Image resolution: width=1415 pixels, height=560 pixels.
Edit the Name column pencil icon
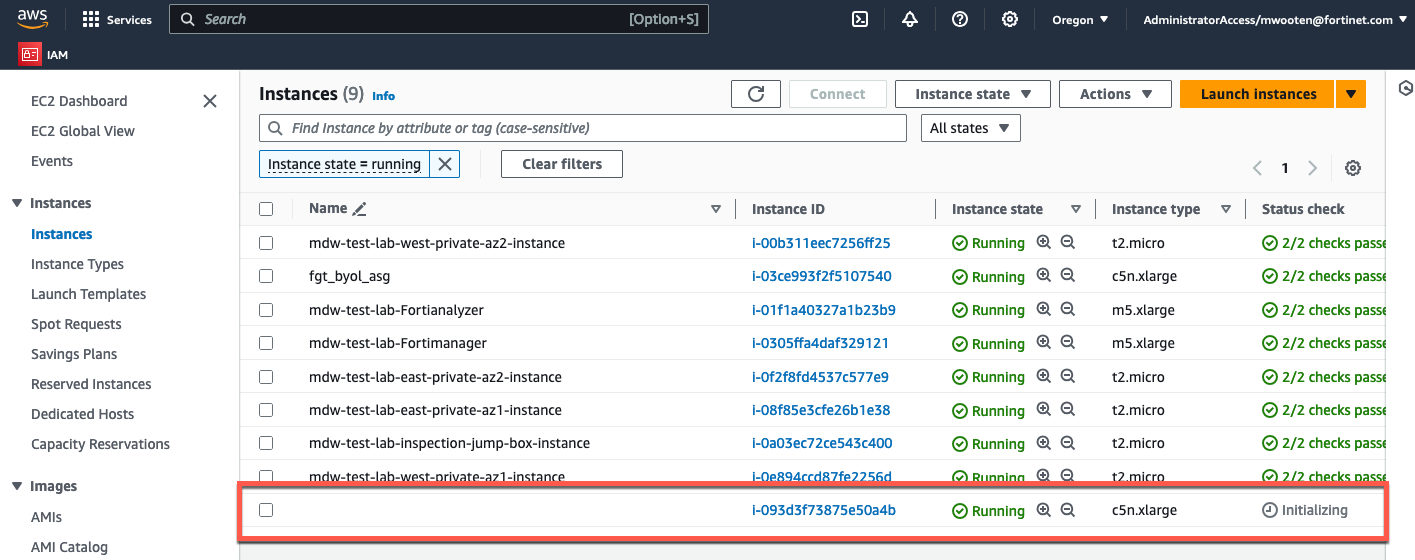point(360,209)
